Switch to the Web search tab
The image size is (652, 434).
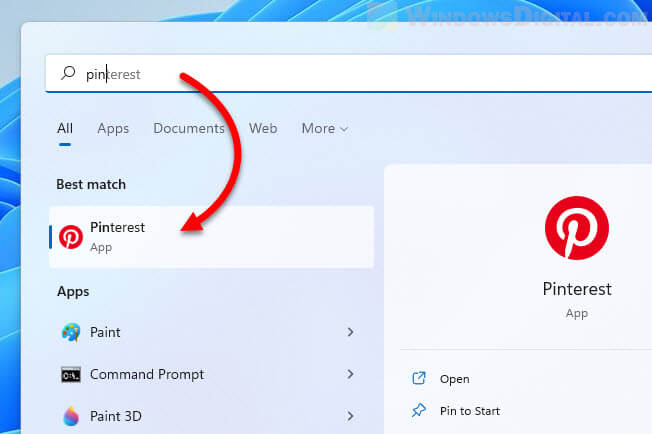coord(263,128)
